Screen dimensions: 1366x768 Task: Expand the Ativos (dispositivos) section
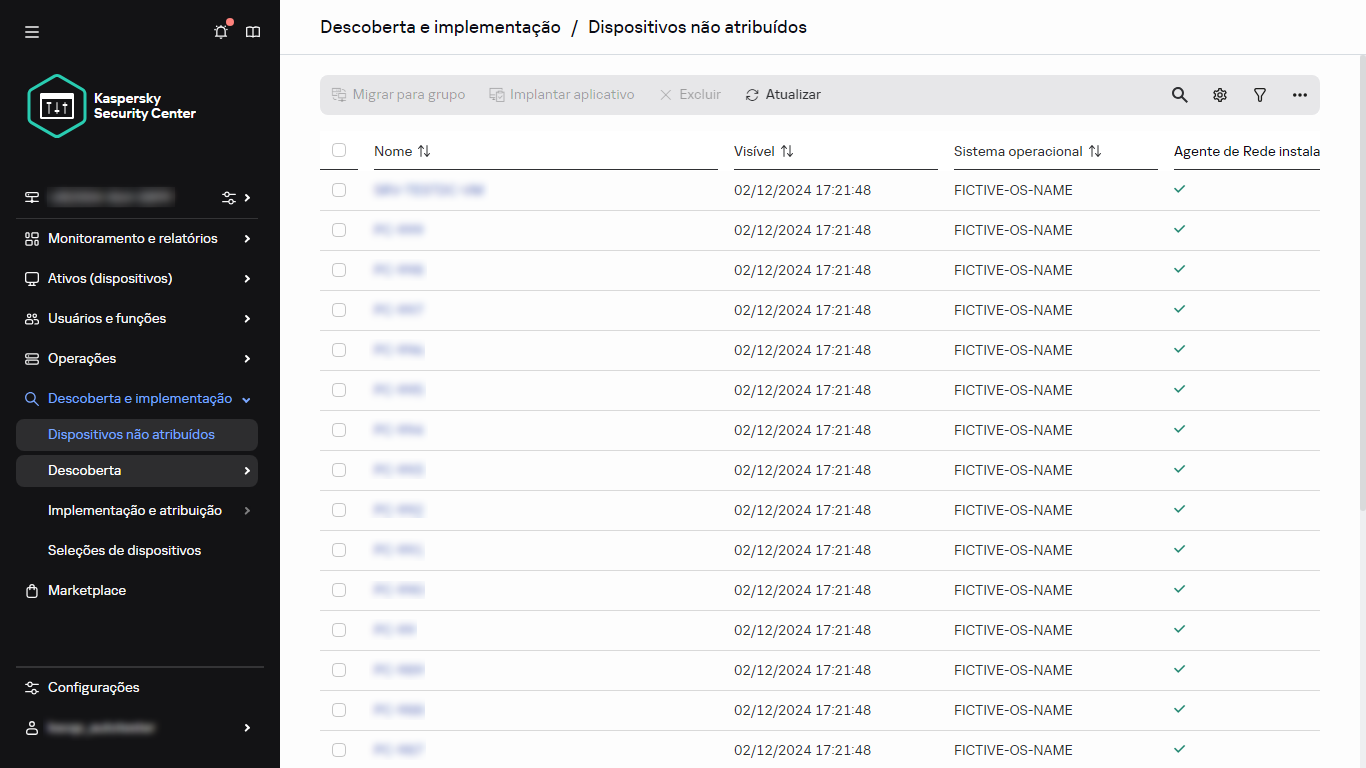pos(113,278)
